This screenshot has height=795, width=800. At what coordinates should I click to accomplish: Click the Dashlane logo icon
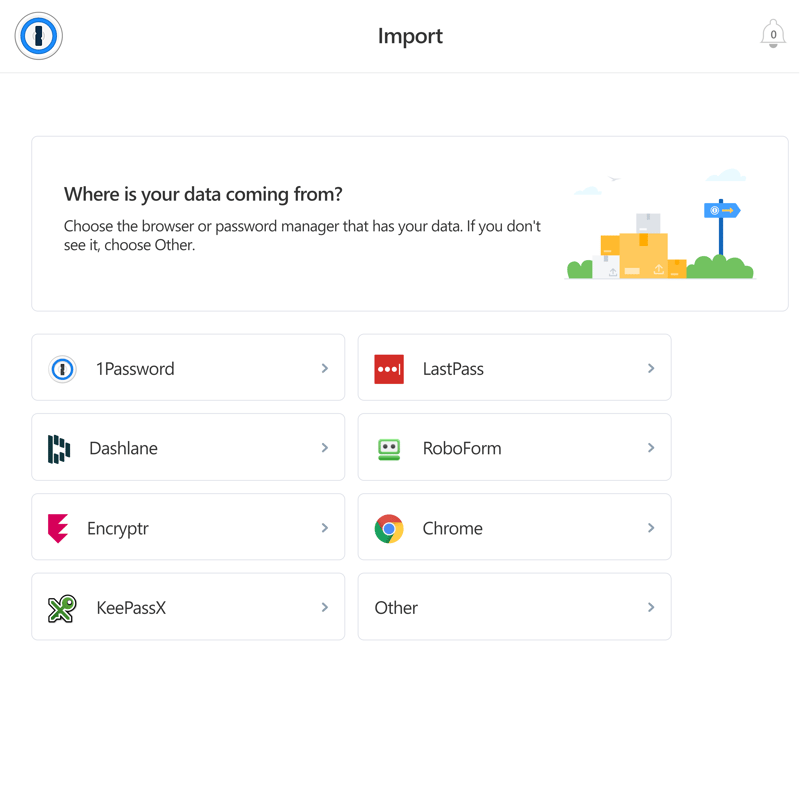(x=59, y=449)
